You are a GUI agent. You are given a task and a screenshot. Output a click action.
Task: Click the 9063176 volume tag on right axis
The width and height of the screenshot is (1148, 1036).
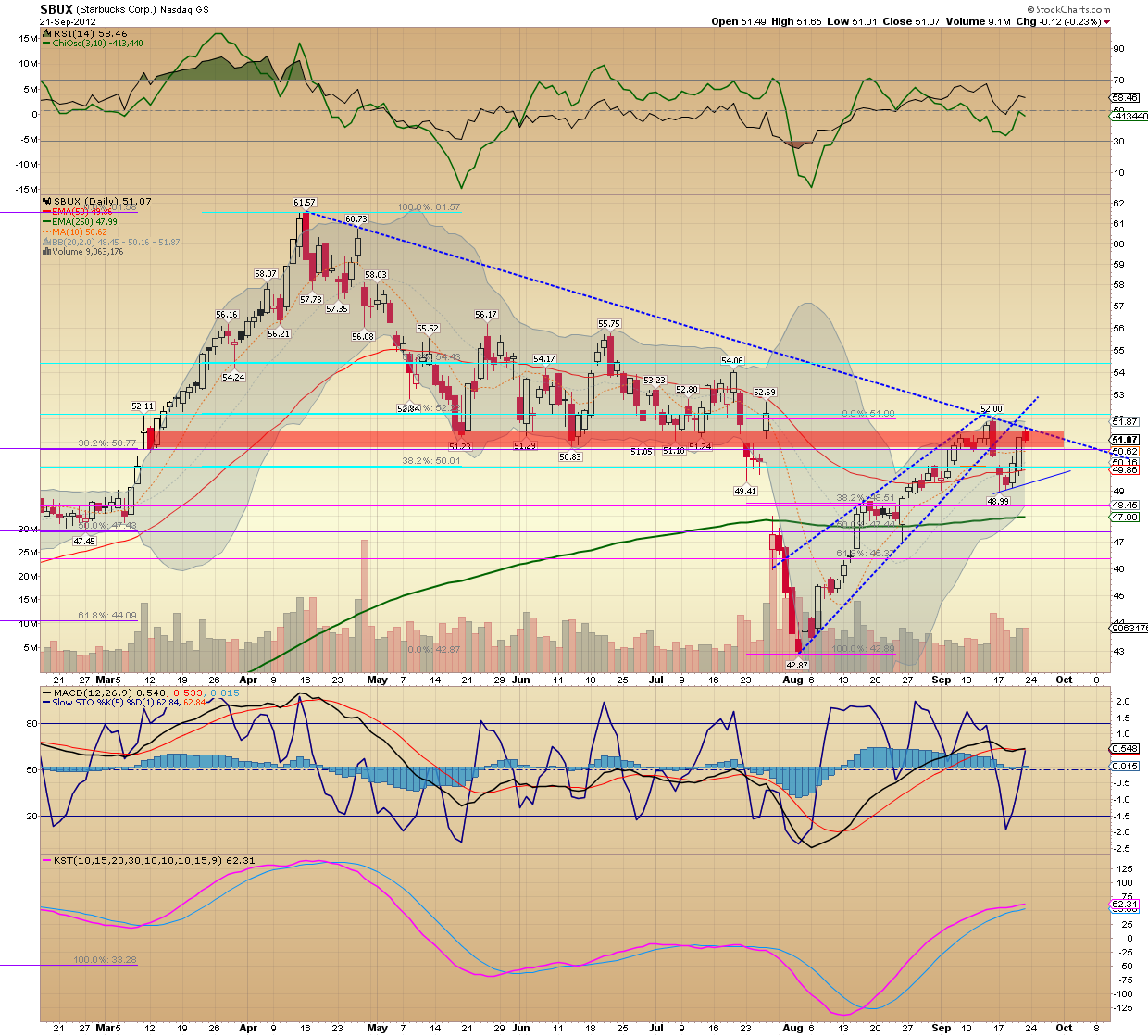(1129, 628)
